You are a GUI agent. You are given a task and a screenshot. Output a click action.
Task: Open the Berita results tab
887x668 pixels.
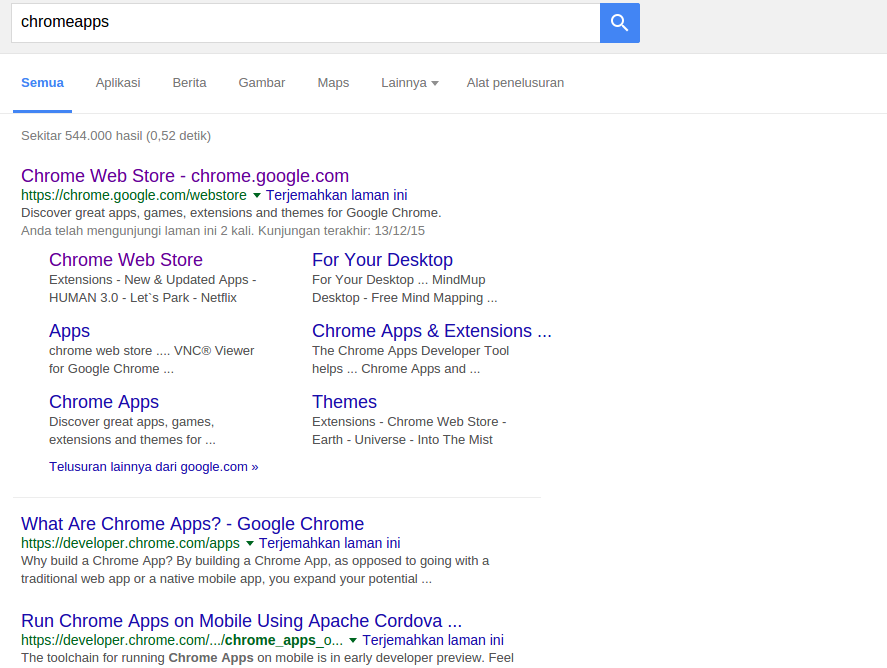pos(189,83)
